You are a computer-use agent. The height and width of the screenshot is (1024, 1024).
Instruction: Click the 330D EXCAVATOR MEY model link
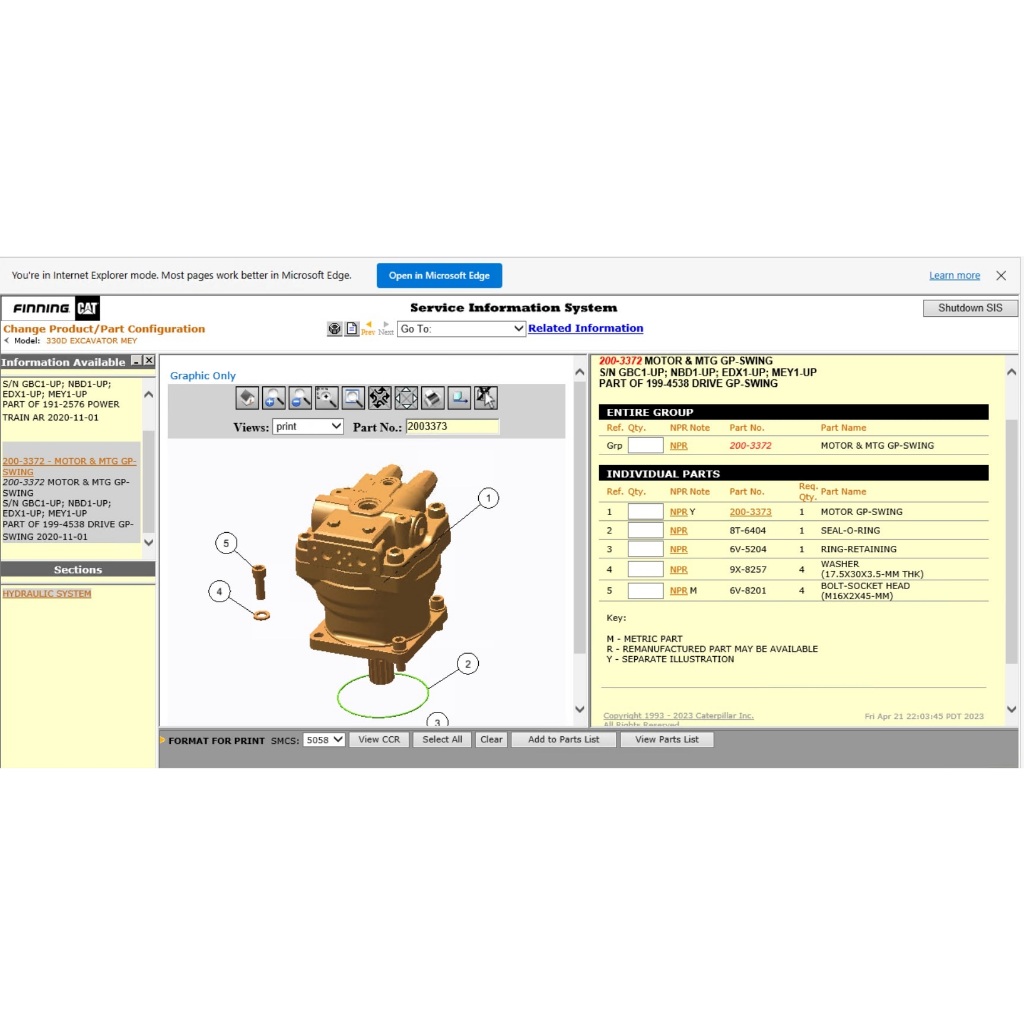pos(91,340)
